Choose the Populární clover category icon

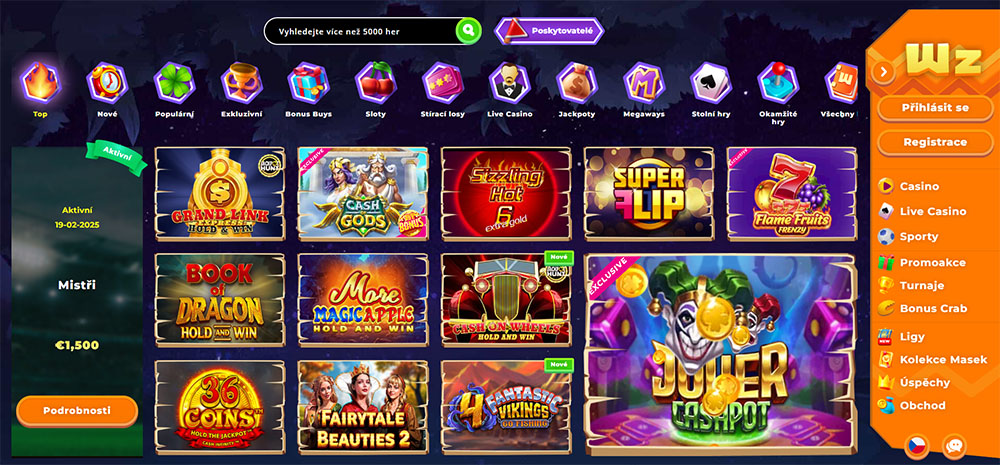[174, 83]
